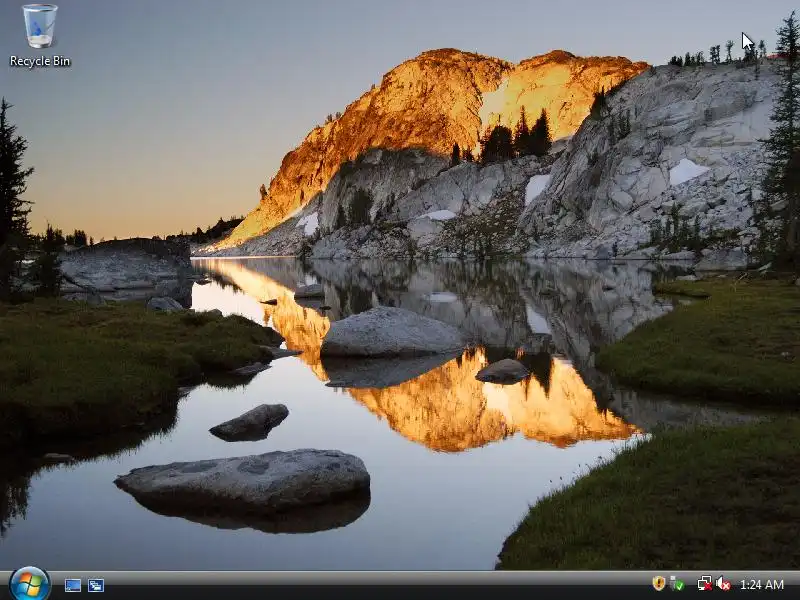Screen dimensions: 800x600
Task: Click the 1:24 AM taskbar clock
Action: 762,584
